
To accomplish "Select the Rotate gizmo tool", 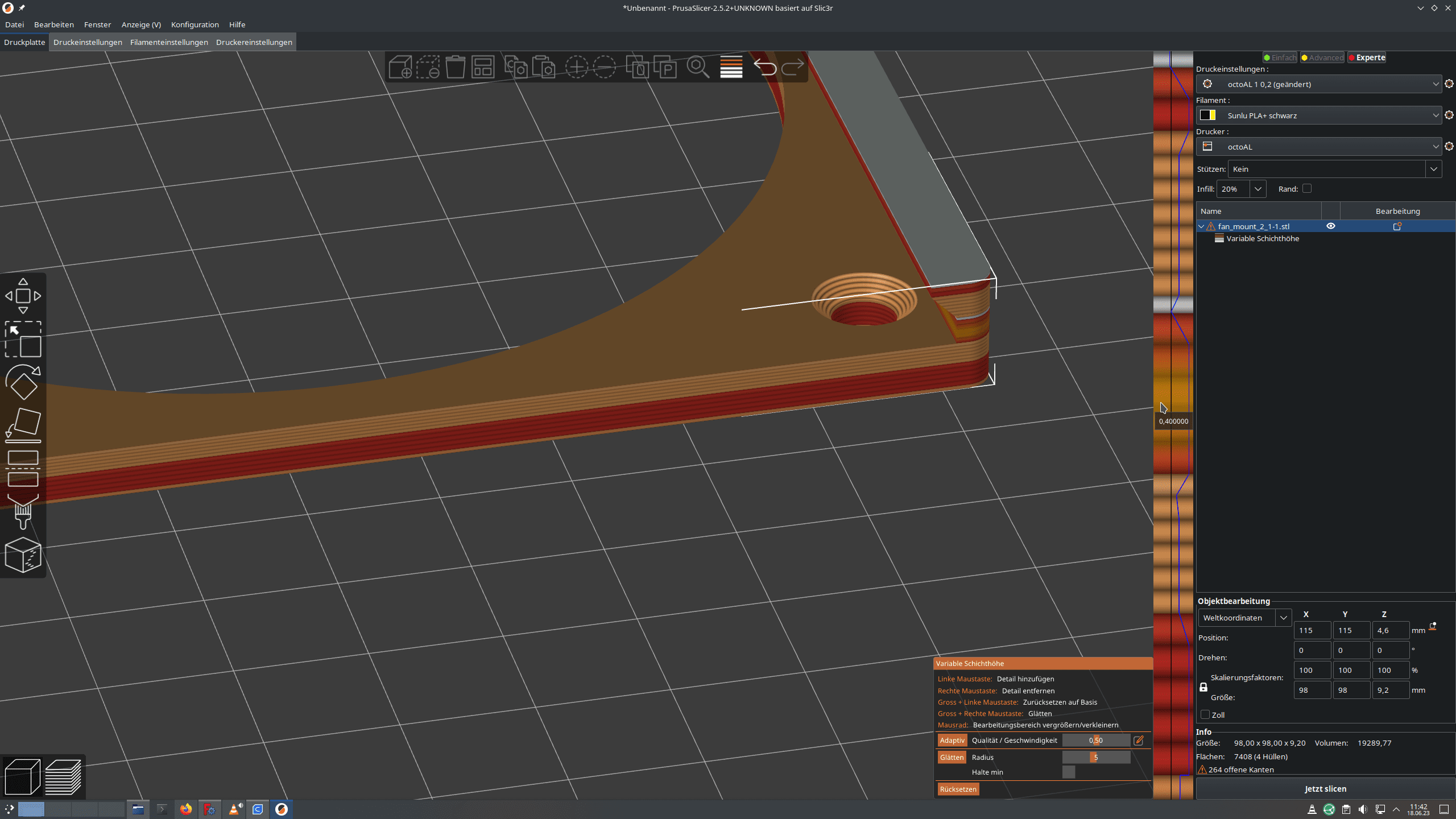I will click(23, 382).
